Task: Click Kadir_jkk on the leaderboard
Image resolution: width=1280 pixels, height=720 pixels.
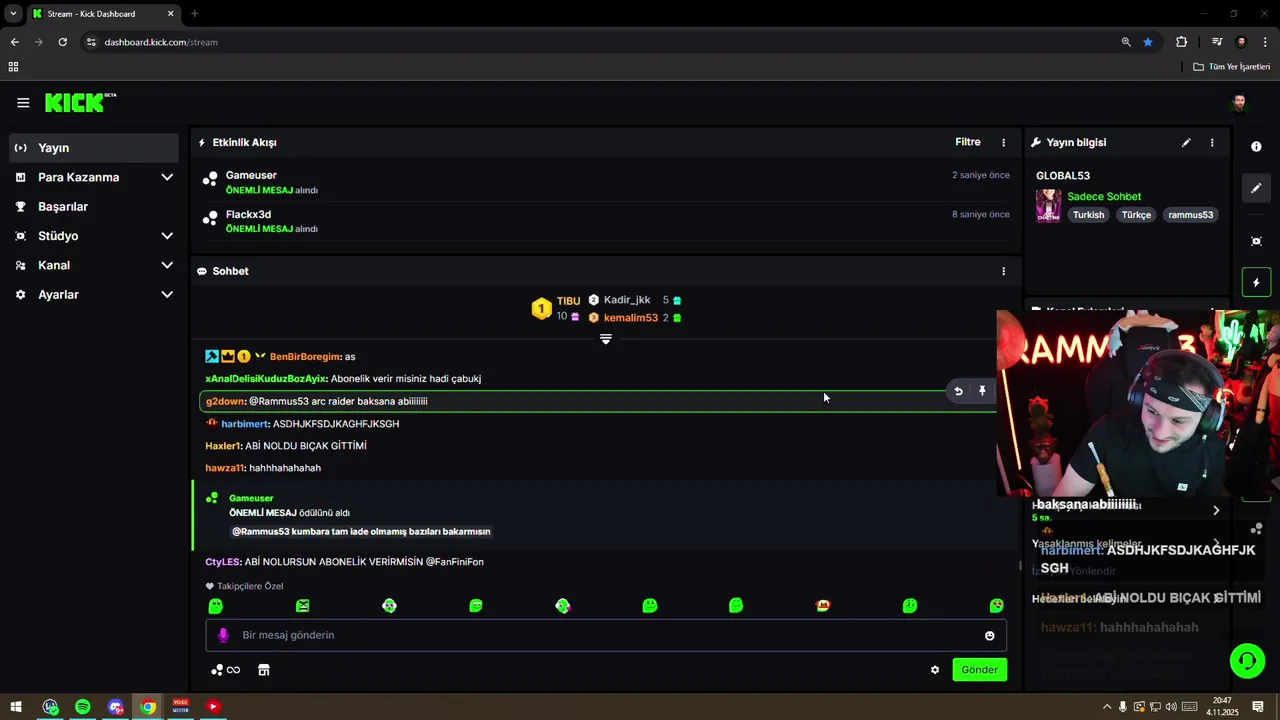Action: point(627,300)
